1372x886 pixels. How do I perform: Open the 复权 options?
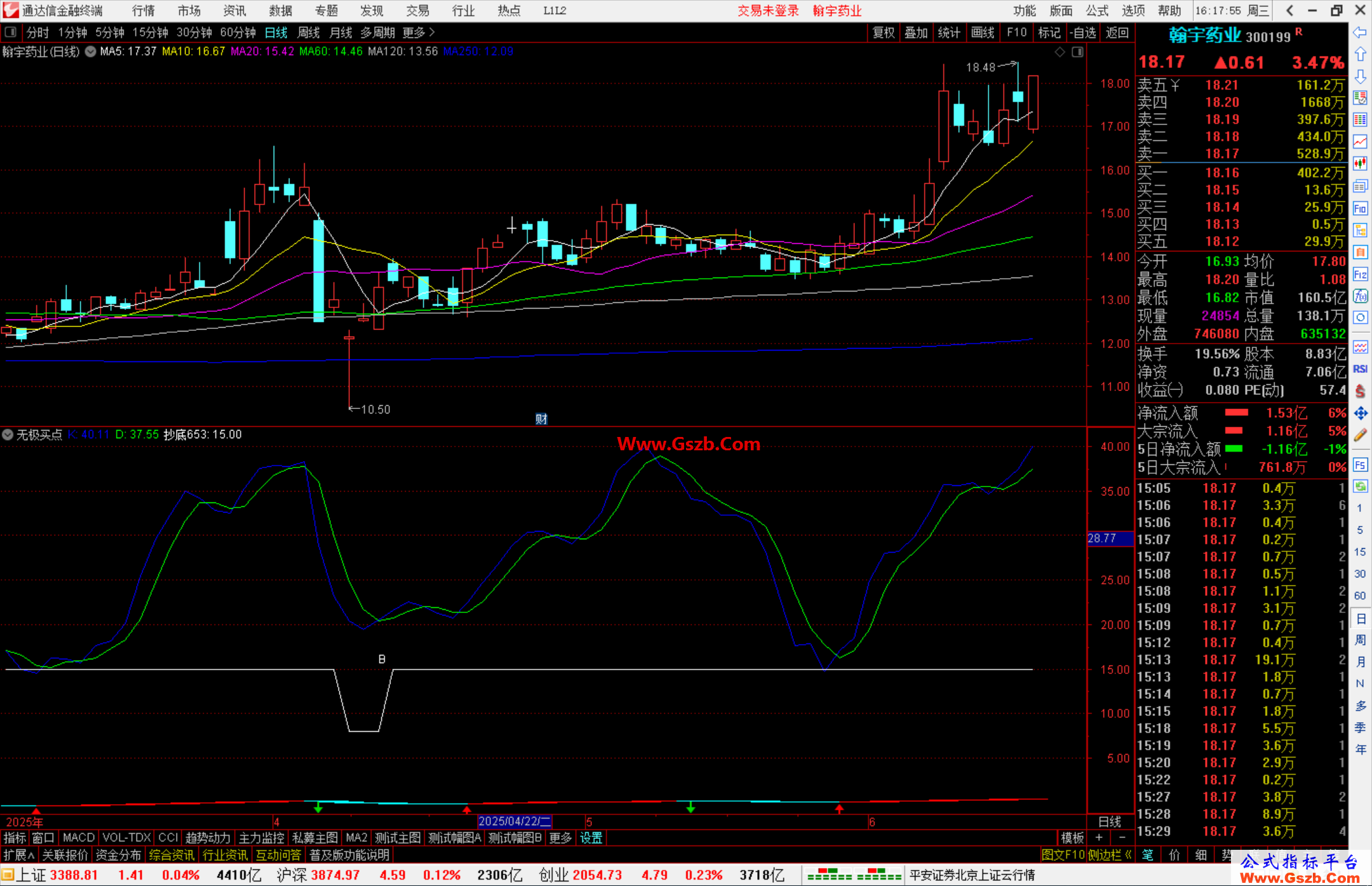tap(884, 32)
